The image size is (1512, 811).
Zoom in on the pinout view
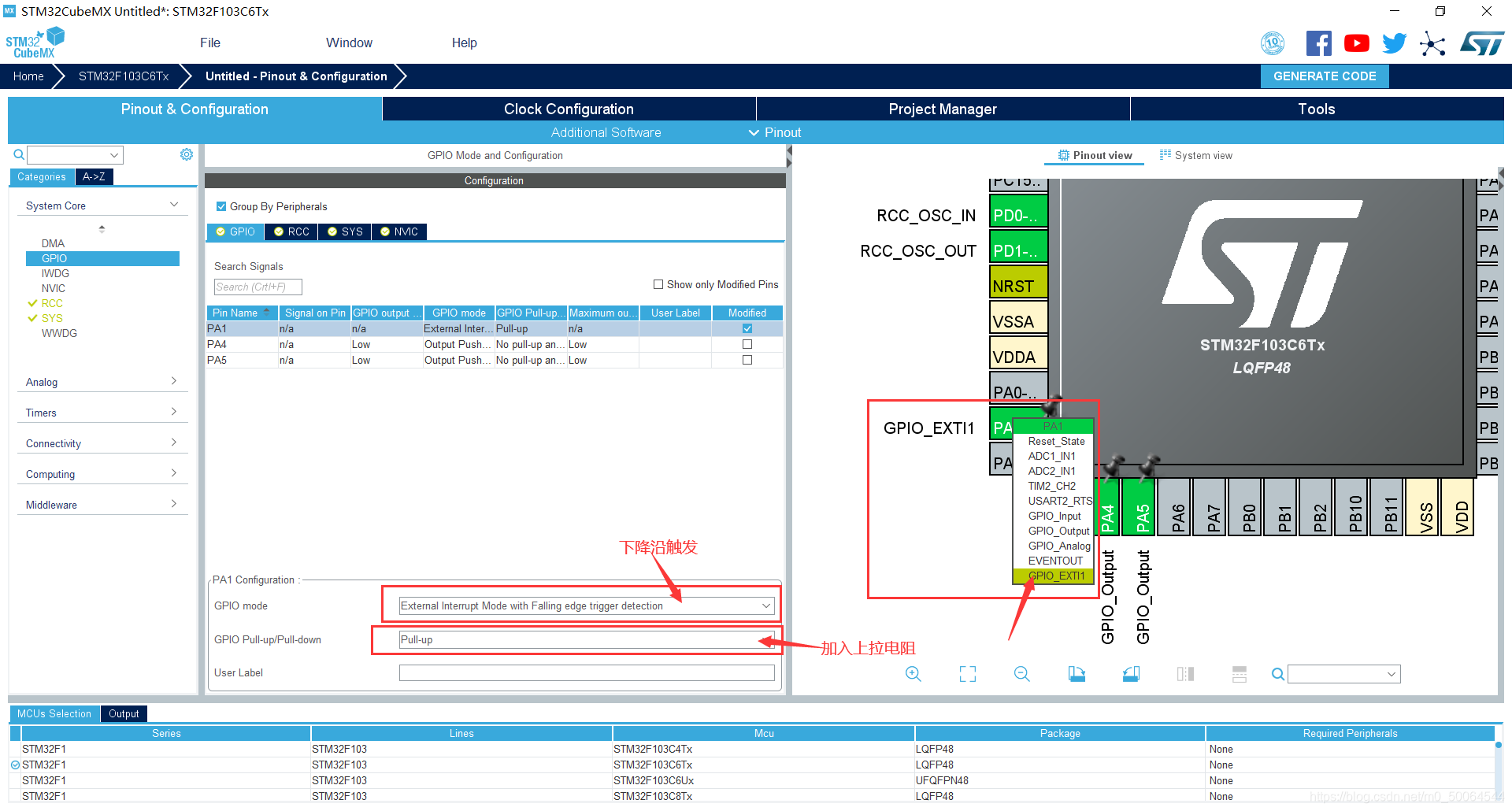[913, 674]
